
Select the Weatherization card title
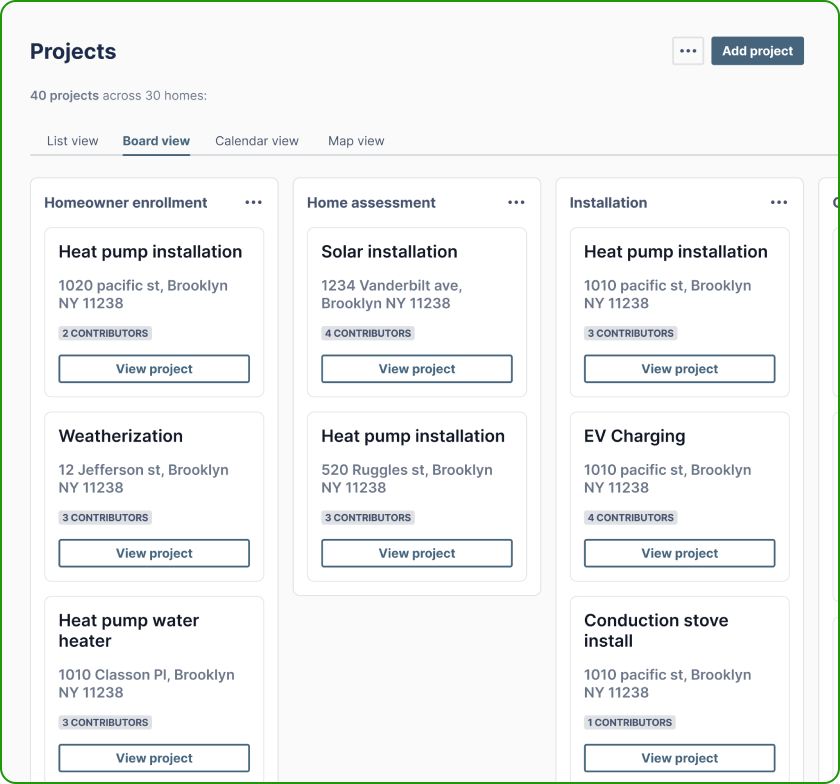click(121, 436)
